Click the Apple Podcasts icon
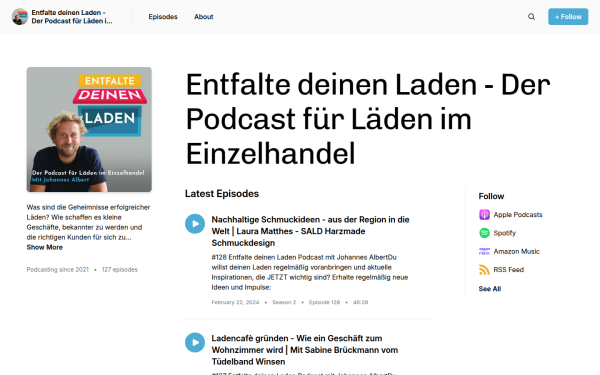600x375 pixels. [x=484, y=215]
